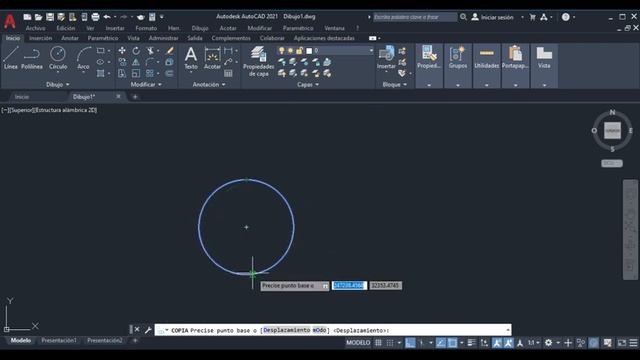The width and height of the screenshot is (640, 360).
Task: Click the Acotar dimension tool
Action: [212, 58]
